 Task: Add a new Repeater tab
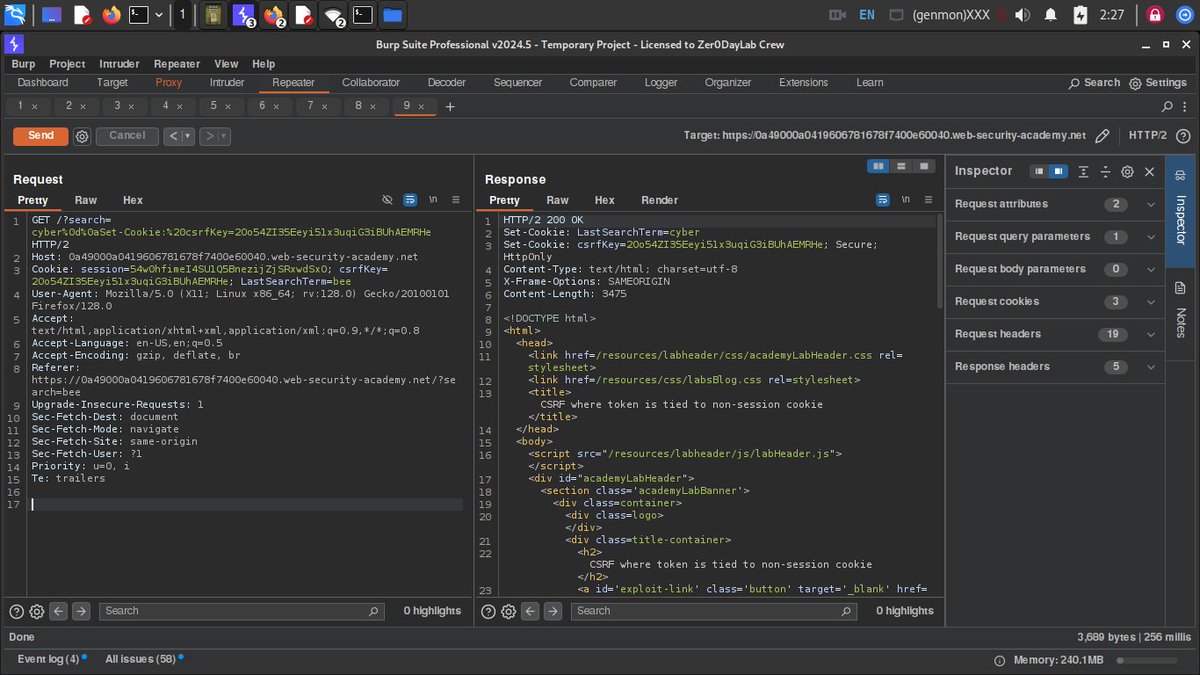click(450, 106)
